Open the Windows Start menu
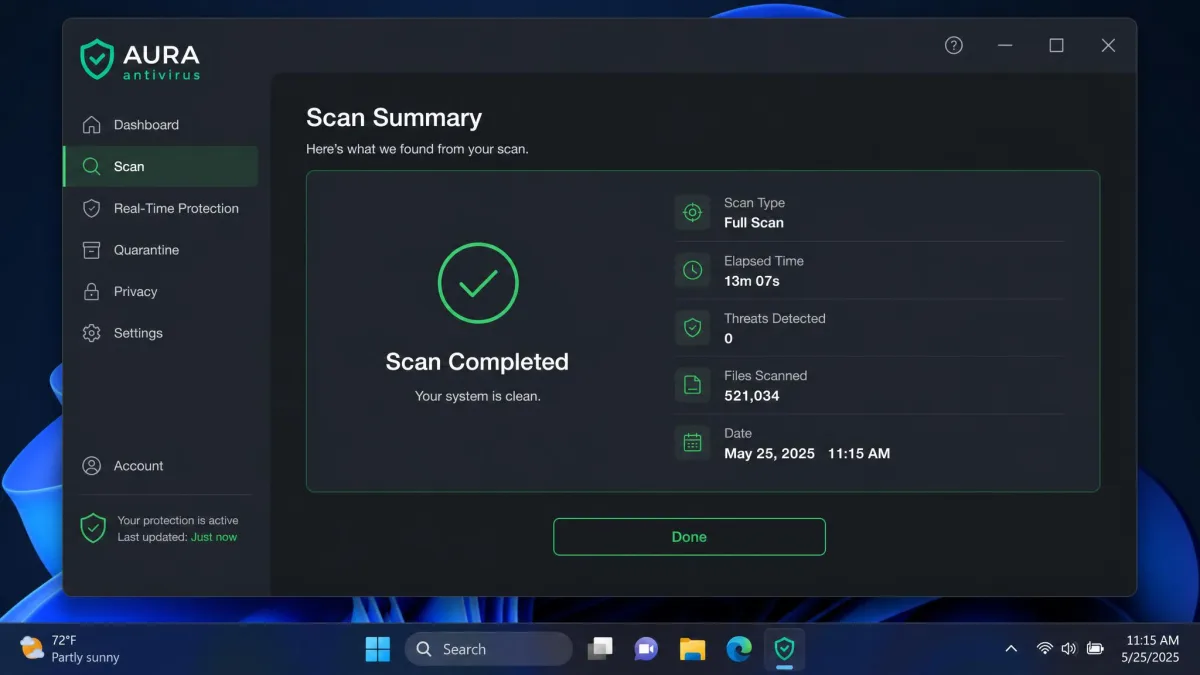1200x675 pixels. coord(378,649)
